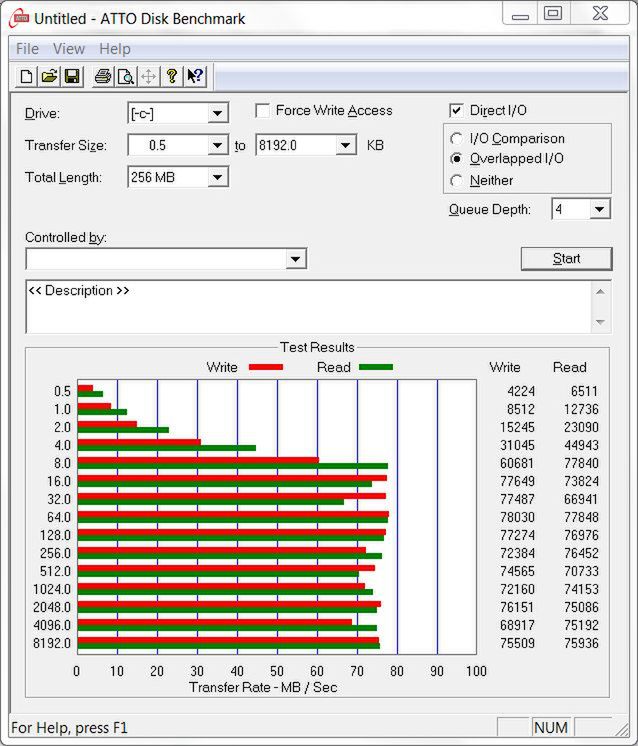
Task: Print results using the printer icon
Action: [103, 76]
